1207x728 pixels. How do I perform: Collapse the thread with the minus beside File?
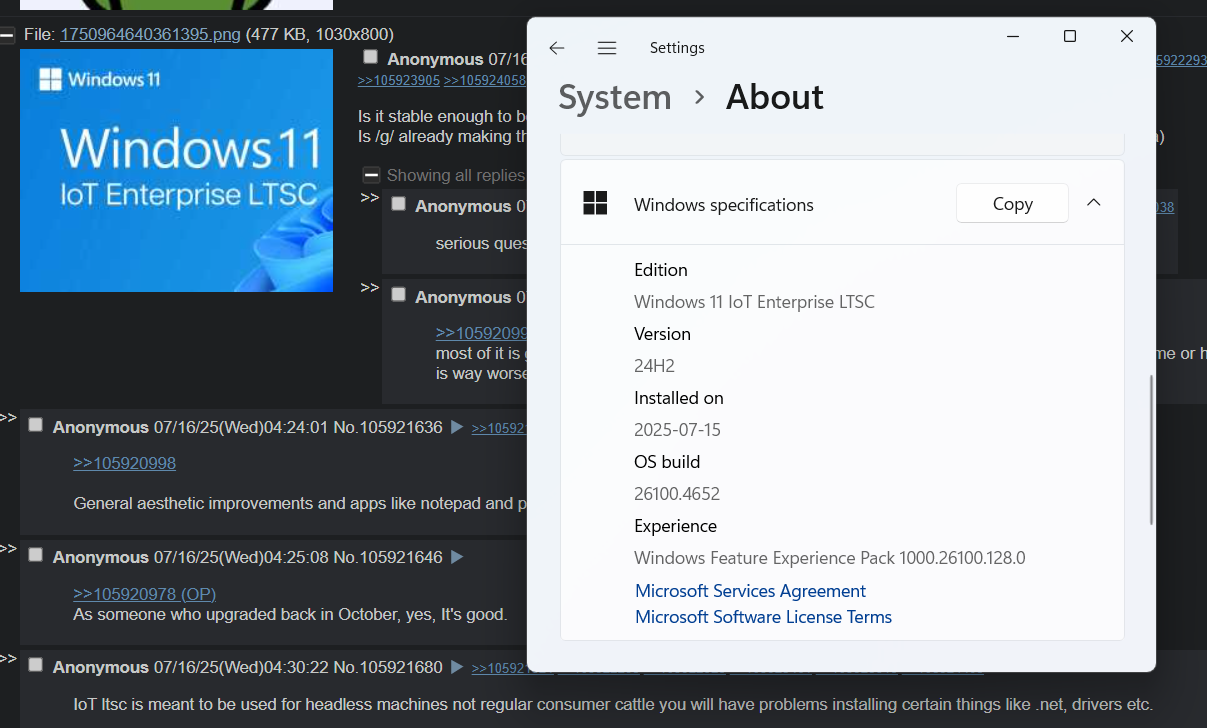pyautogui.click(x=7, y=35)
